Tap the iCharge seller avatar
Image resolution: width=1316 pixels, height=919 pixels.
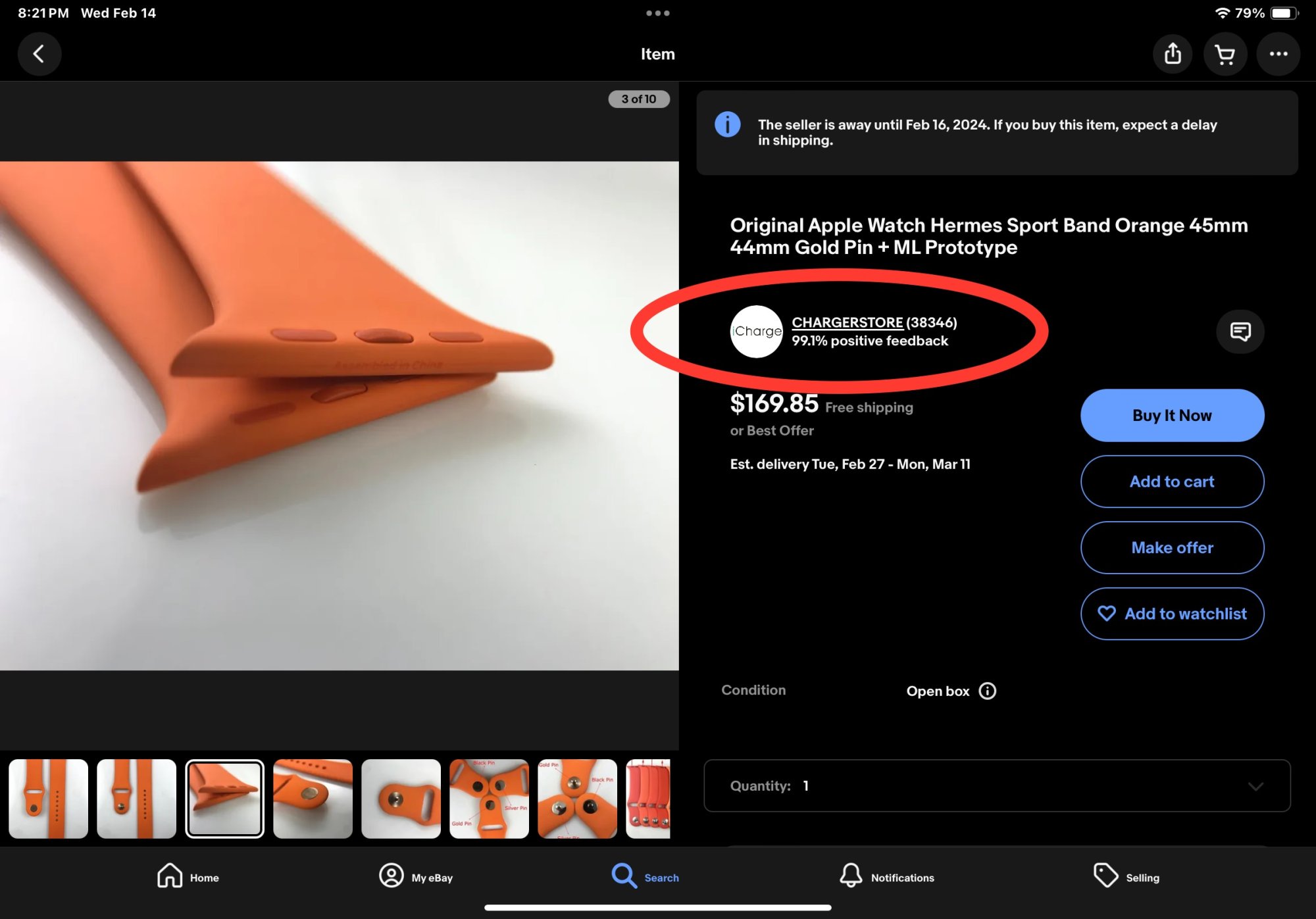[x=756, y=331]
